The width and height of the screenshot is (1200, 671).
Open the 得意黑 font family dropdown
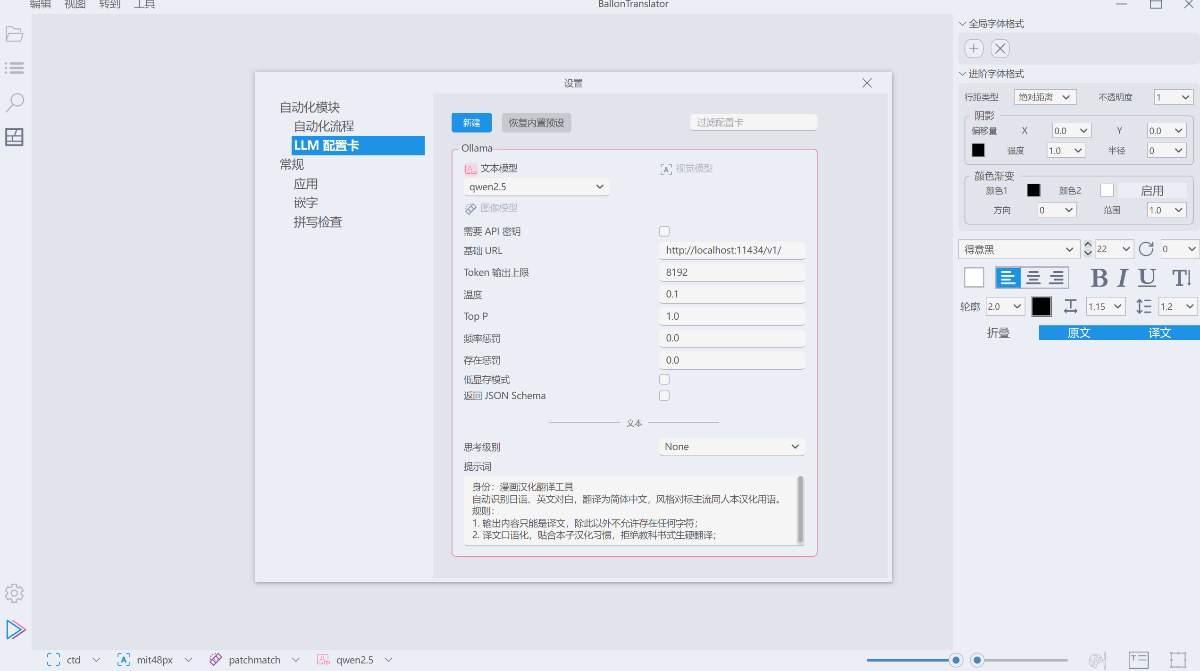1018,249
